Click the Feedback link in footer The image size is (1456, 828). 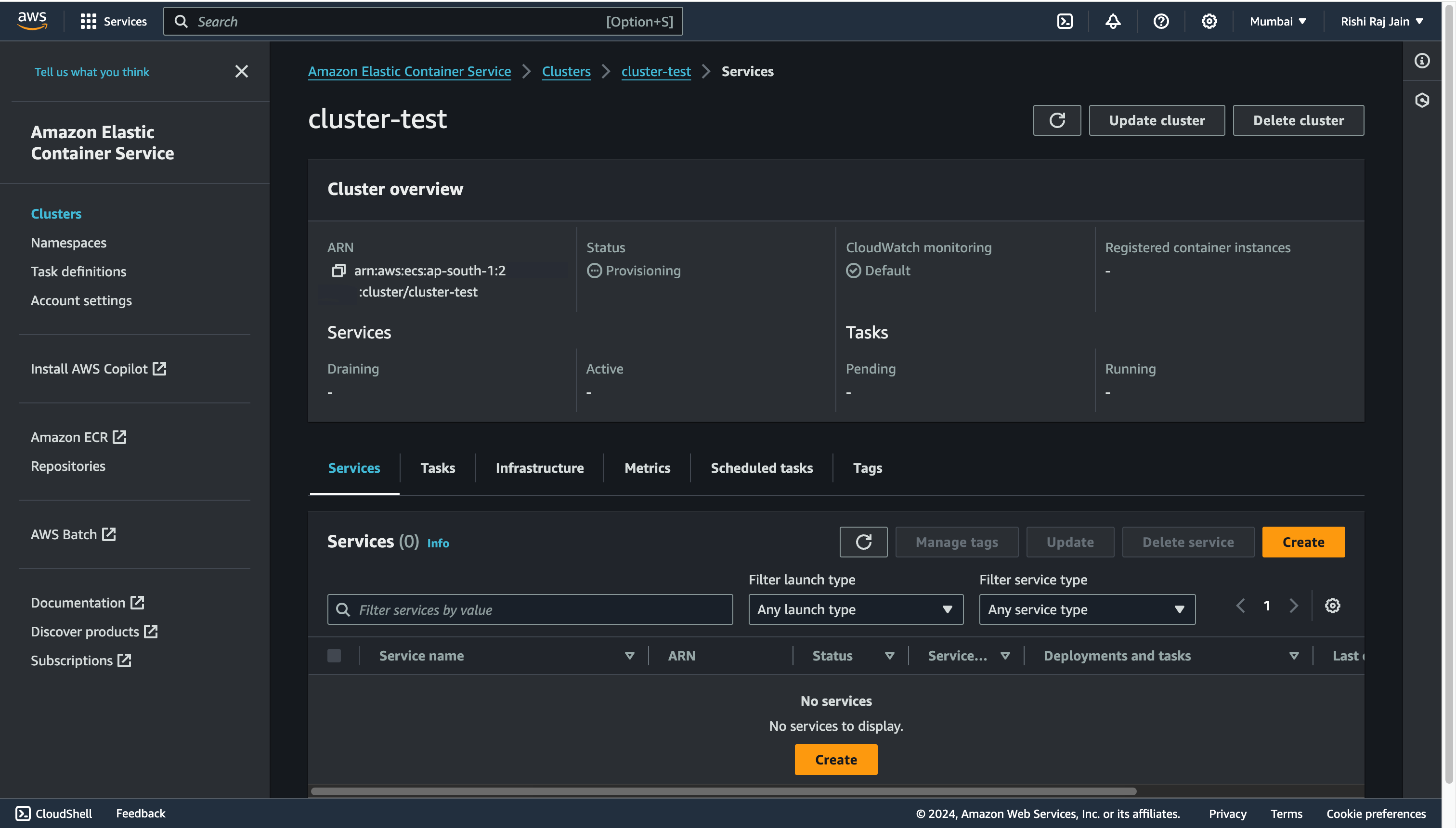pos(141,814)
